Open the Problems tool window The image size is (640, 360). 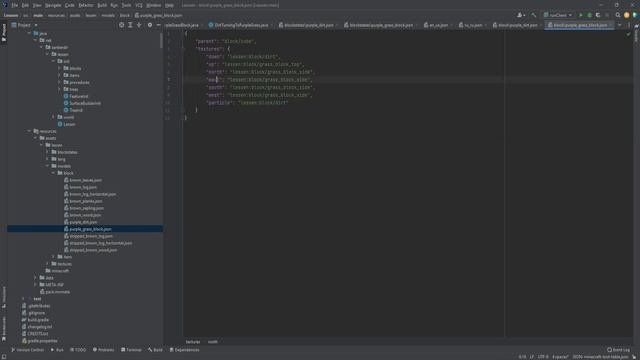tap(103, 350)
